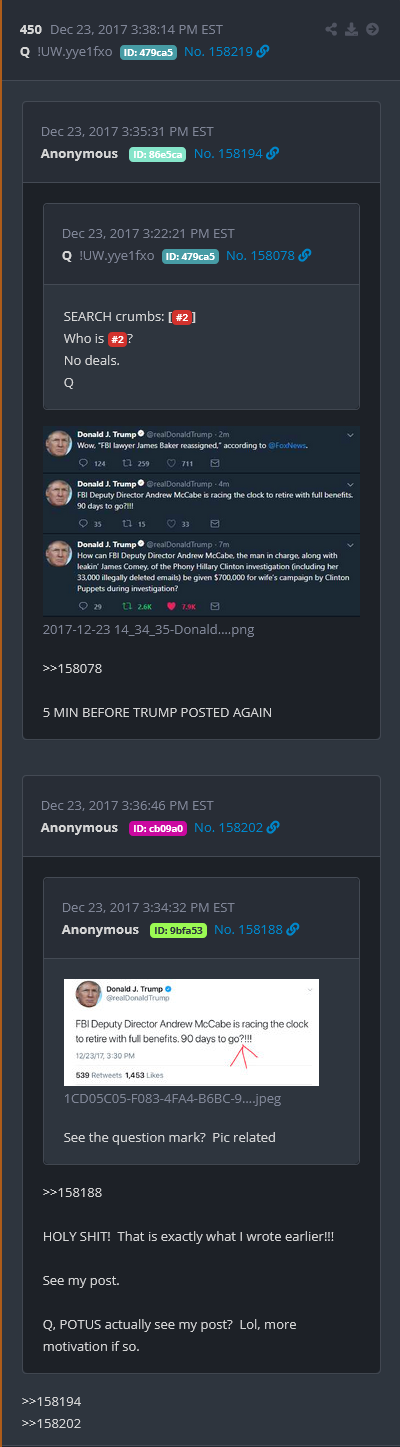Image resolution: width=400 pixels, height=1447 pixels.
Task: Open post No. 158078 link
Action: click(261, 256)
